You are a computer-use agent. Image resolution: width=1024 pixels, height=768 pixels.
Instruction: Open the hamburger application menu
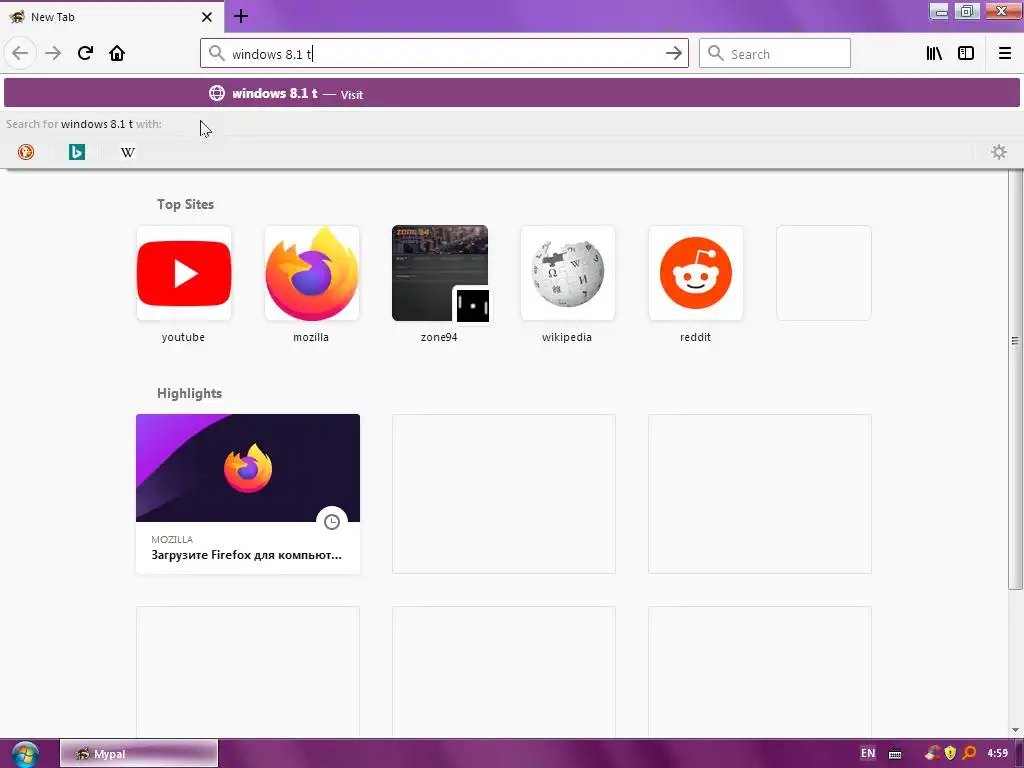(1004, 53)
